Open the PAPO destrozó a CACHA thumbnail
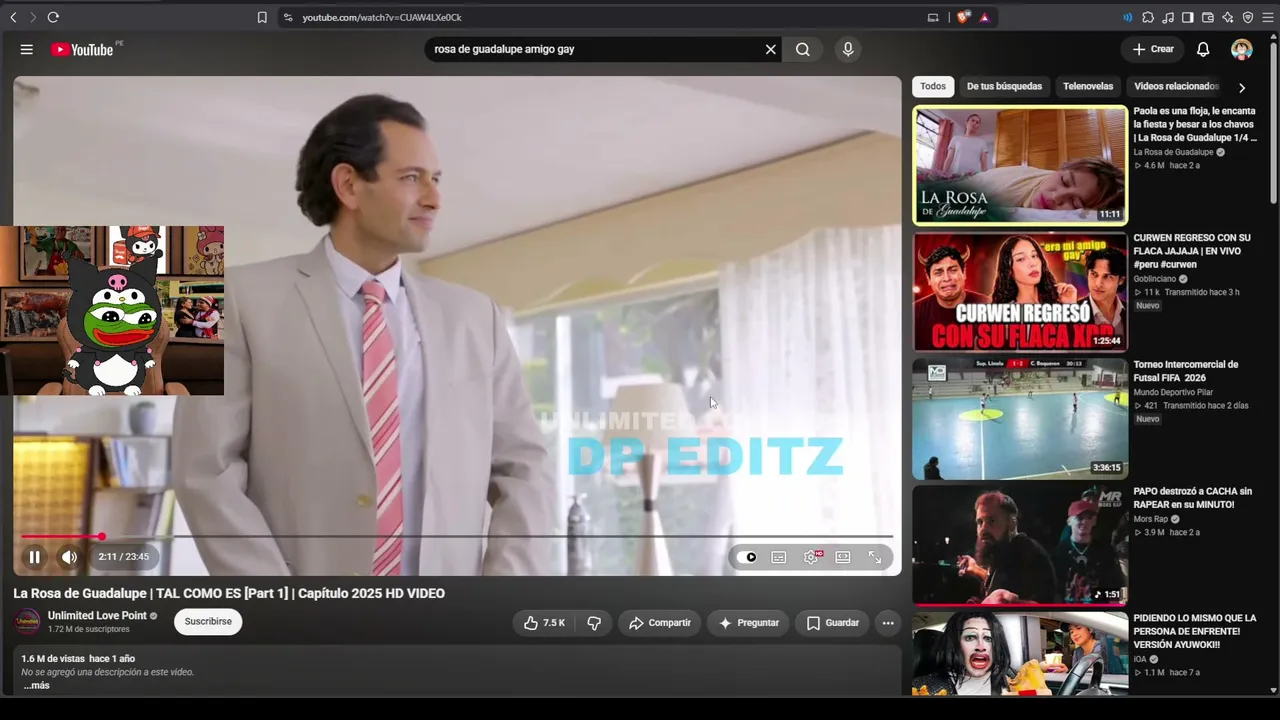 [1020, 546]
